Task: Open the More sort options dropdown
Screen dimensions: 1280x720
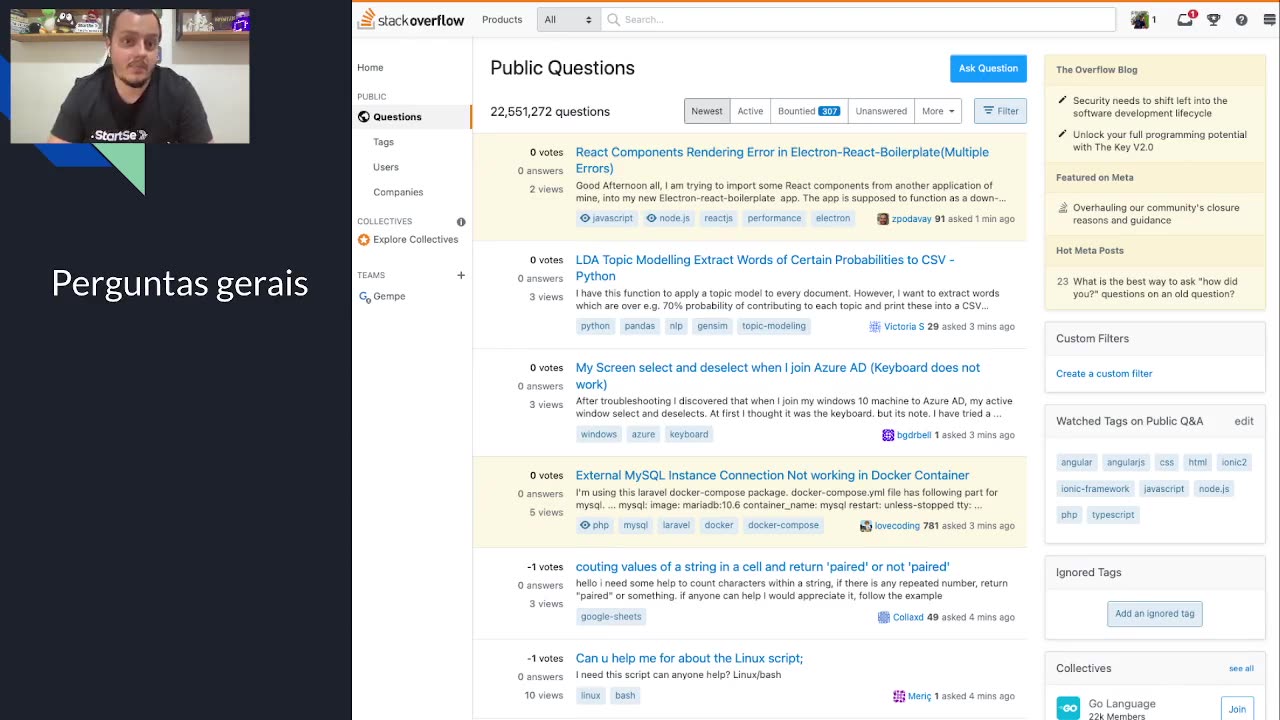Action: pos(938,111)
